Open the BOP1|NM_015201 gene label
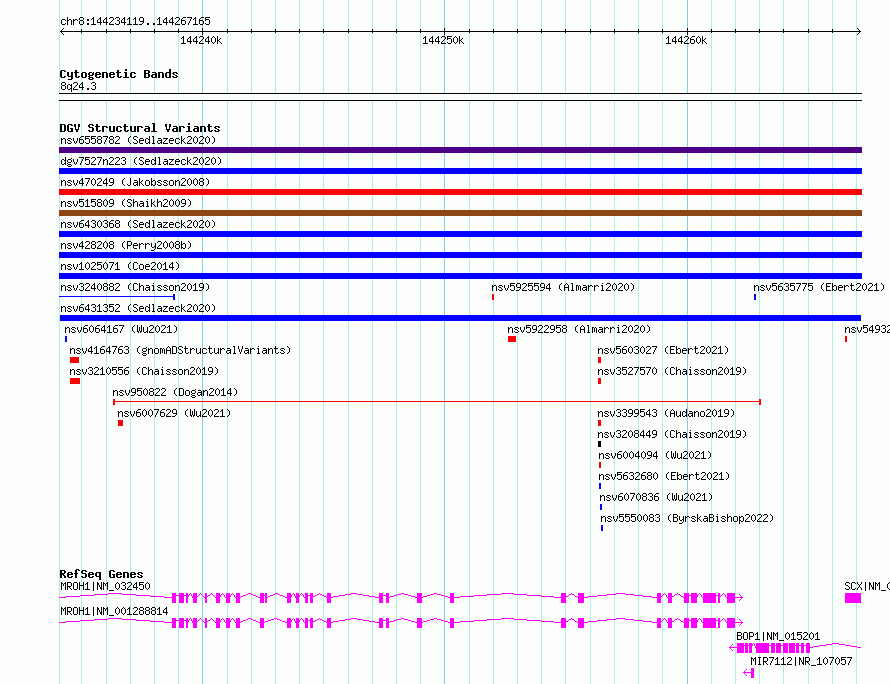 (x=778, y=636)
